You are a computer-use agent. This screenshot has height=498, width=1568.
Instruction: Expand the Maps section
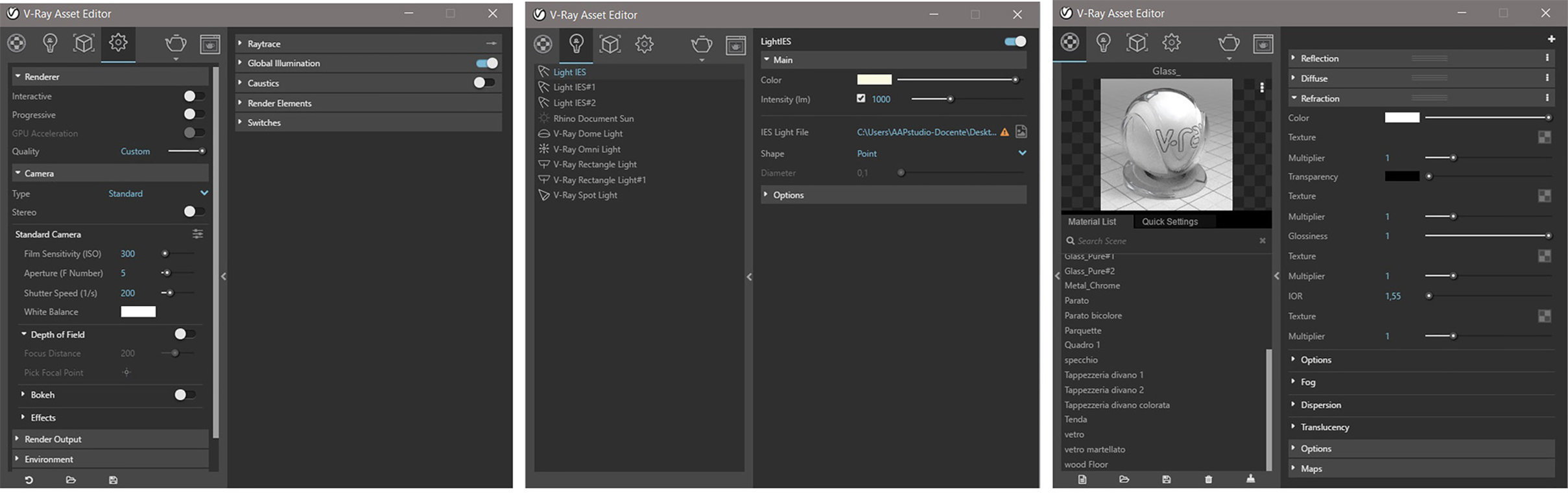tap(1421, 468)
